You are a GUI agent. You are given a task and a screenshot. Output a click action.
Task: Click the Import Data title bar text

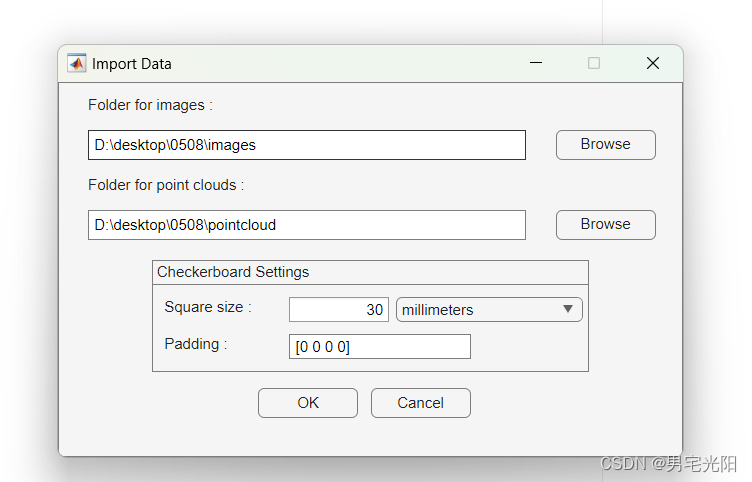coord(132,64)
